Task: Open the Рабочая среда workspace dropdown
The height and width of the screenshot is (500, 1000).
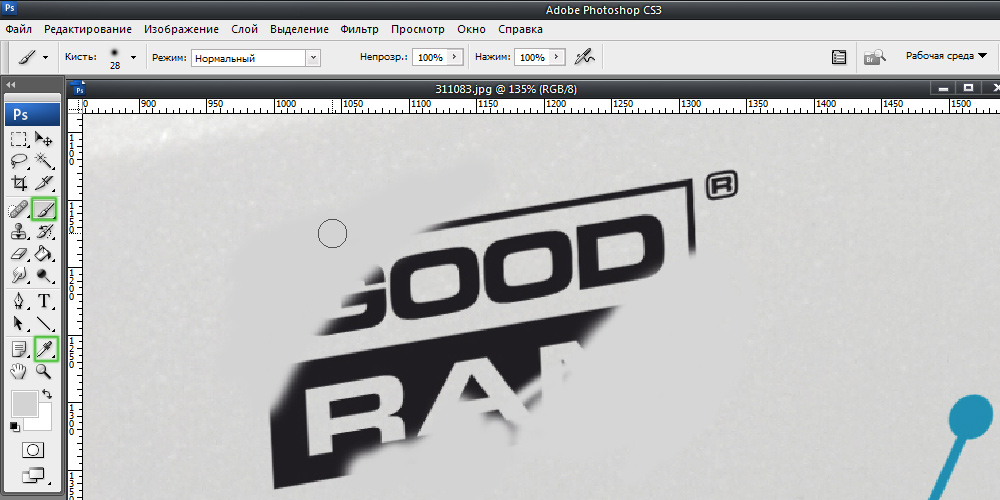Action: 946,56
